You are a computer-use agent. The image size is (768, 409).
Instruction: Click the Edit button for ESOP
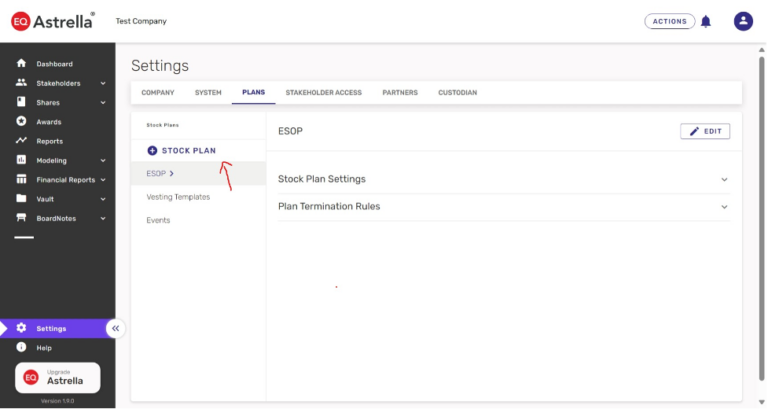705,131
